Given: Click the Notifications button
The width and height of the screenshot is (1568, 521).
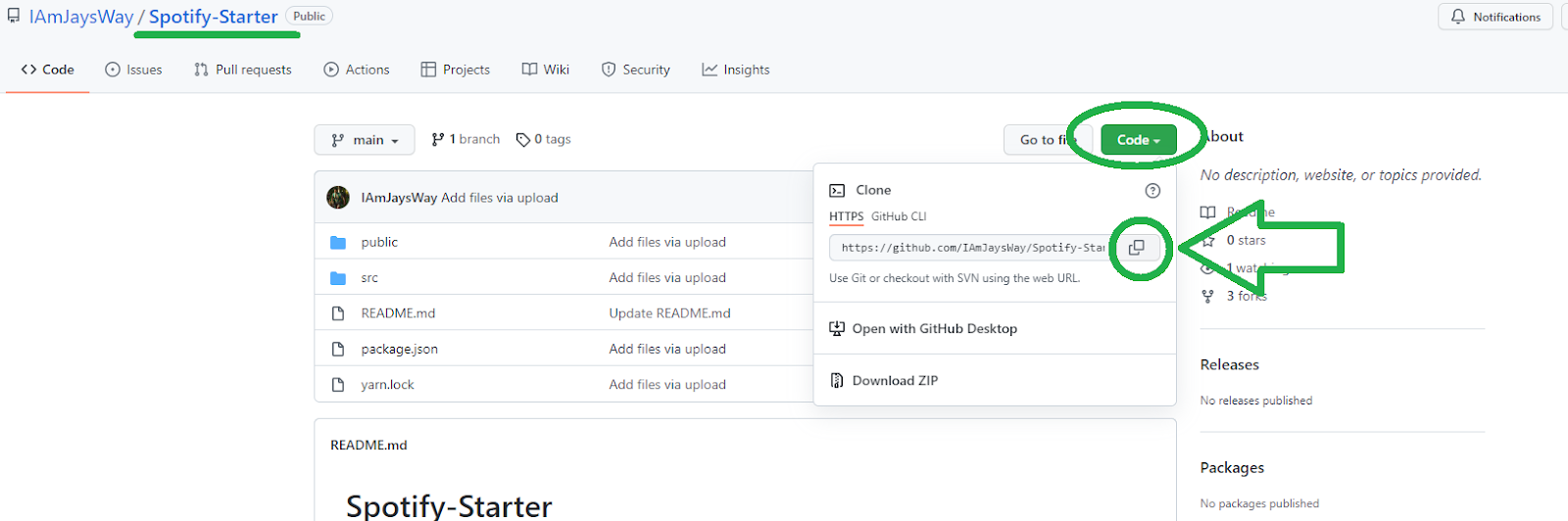Looking at the screenshot, I should point(1495,17).
